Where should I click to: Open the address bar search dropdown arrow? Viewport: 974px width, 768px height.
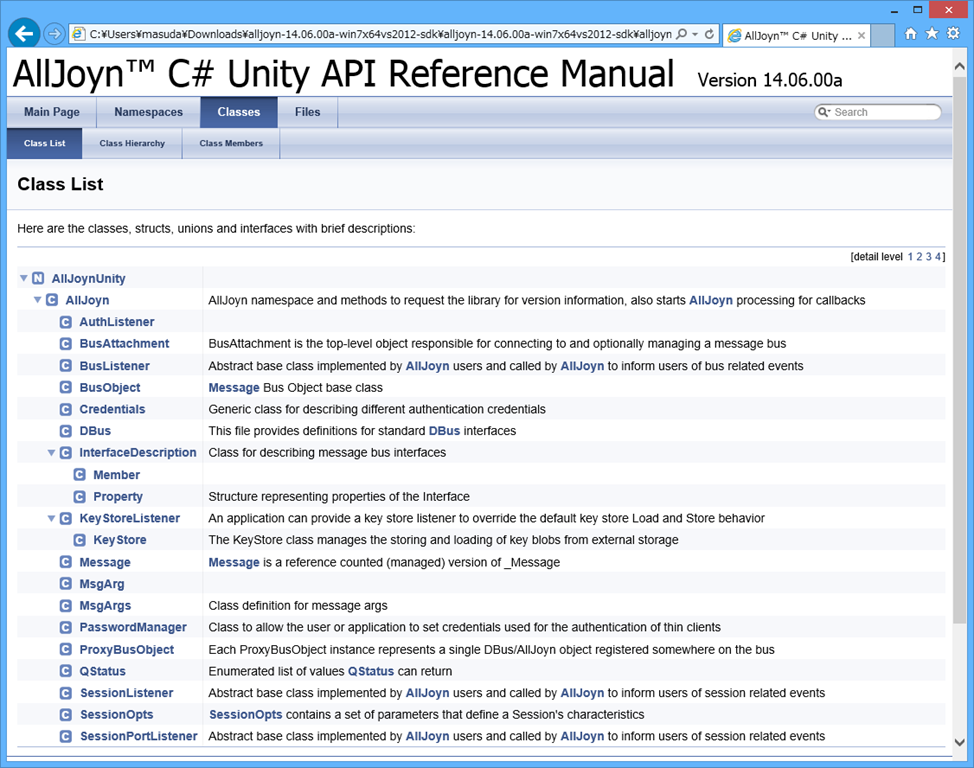click(695, 34)
